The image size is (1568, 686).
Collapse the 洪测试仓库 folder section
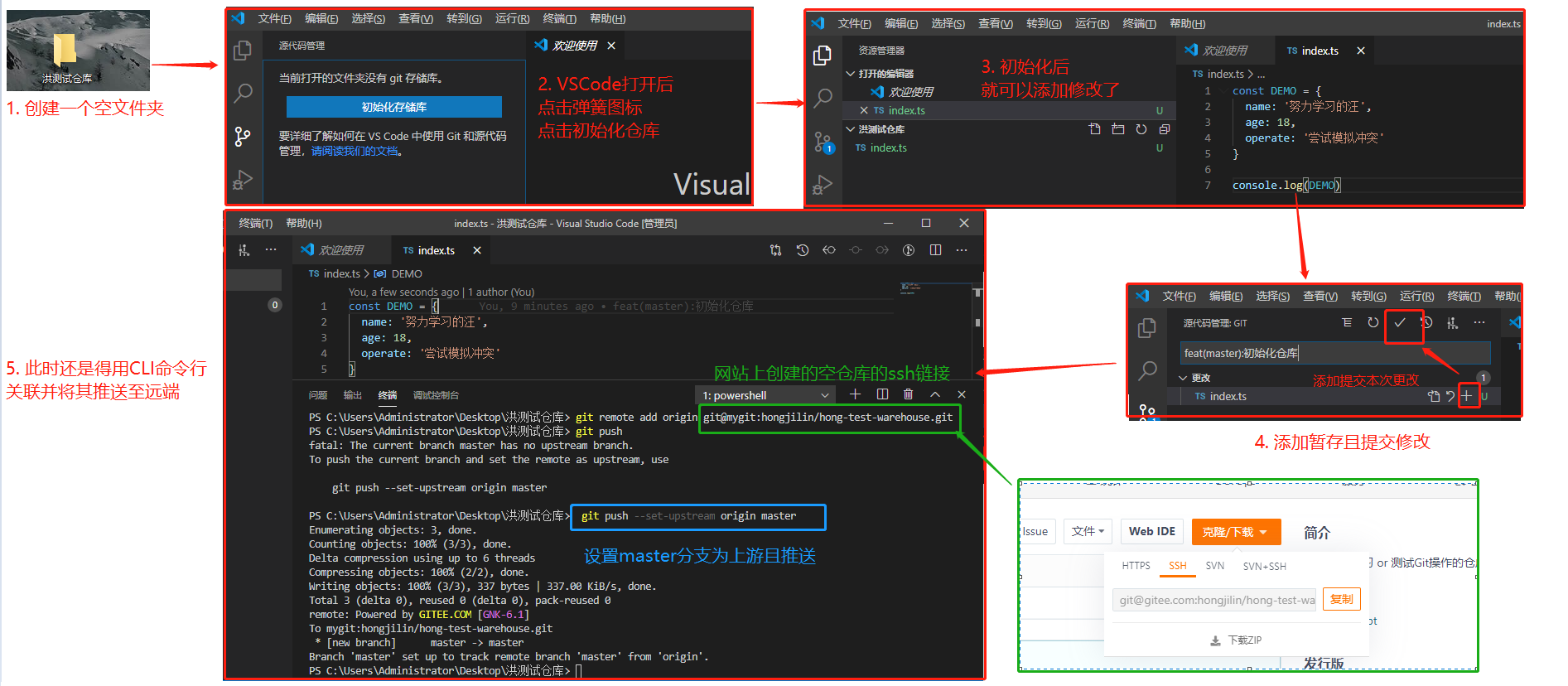coord(851,129)
